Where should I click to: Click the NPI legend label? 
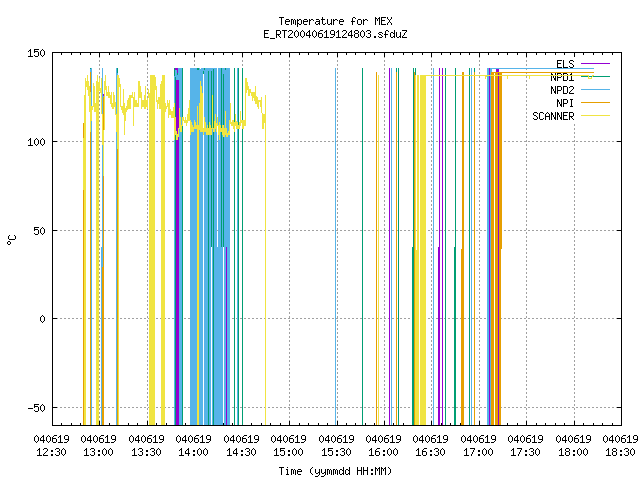[565, 103]
